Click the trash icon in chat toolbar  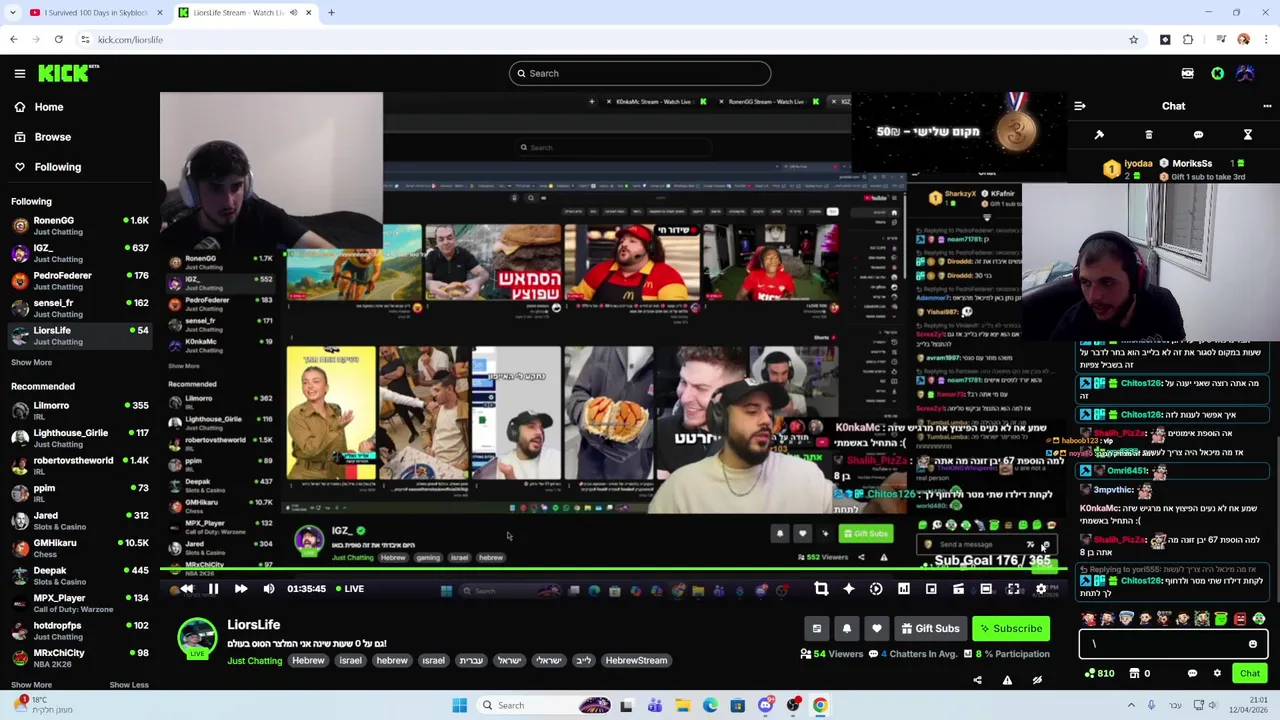tap(1149, 135)
